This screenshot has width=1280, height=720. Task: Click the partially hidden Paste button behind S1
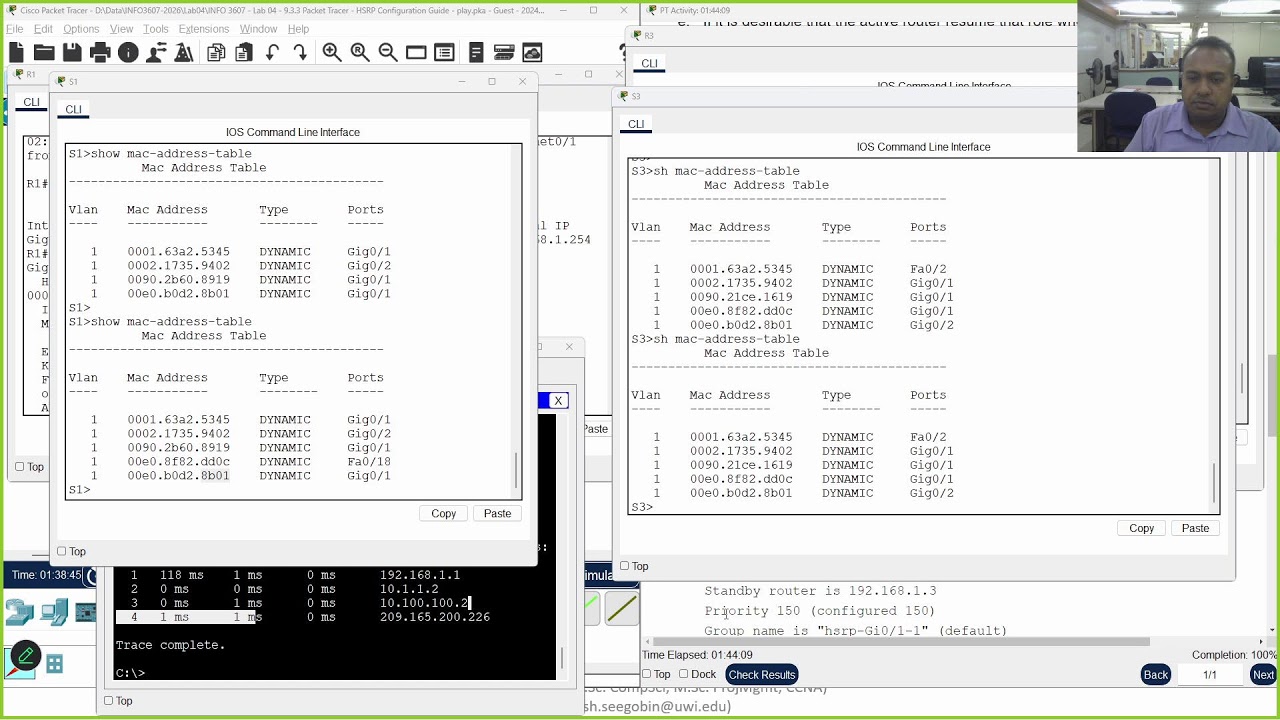pyautogui.click(x=596, y=428)
